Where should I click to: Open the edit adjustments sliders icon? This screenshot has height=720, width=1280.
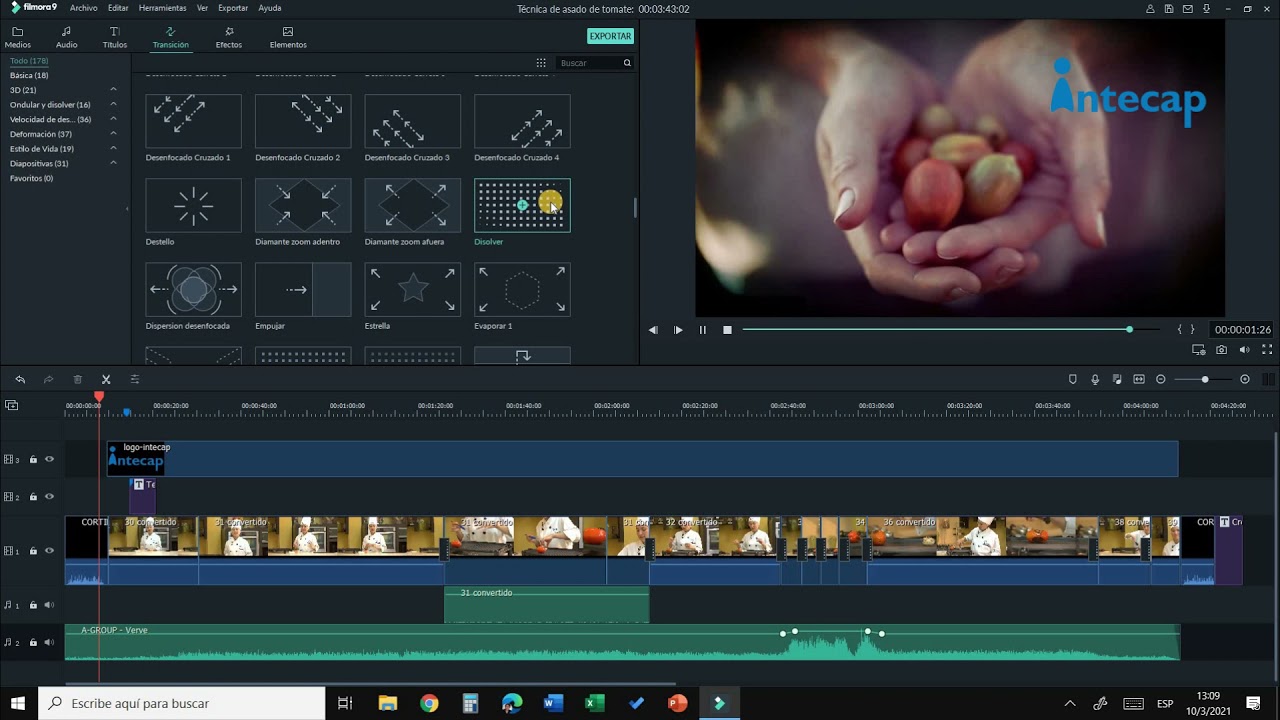click(x=135, y=379)
